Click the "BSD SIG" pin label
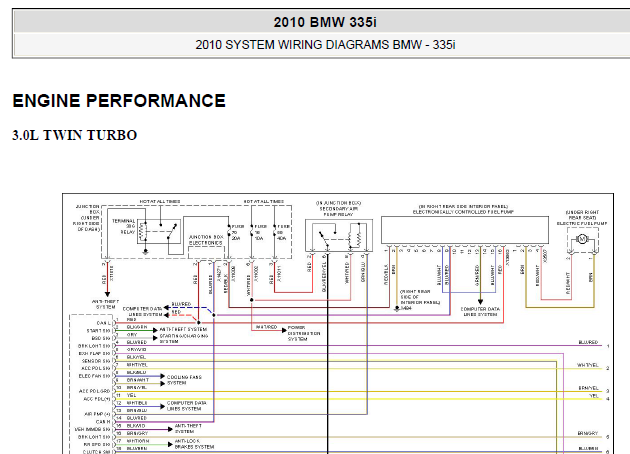Image resolution: width=630 pixels, height=454 pixels. pos(100,338)
